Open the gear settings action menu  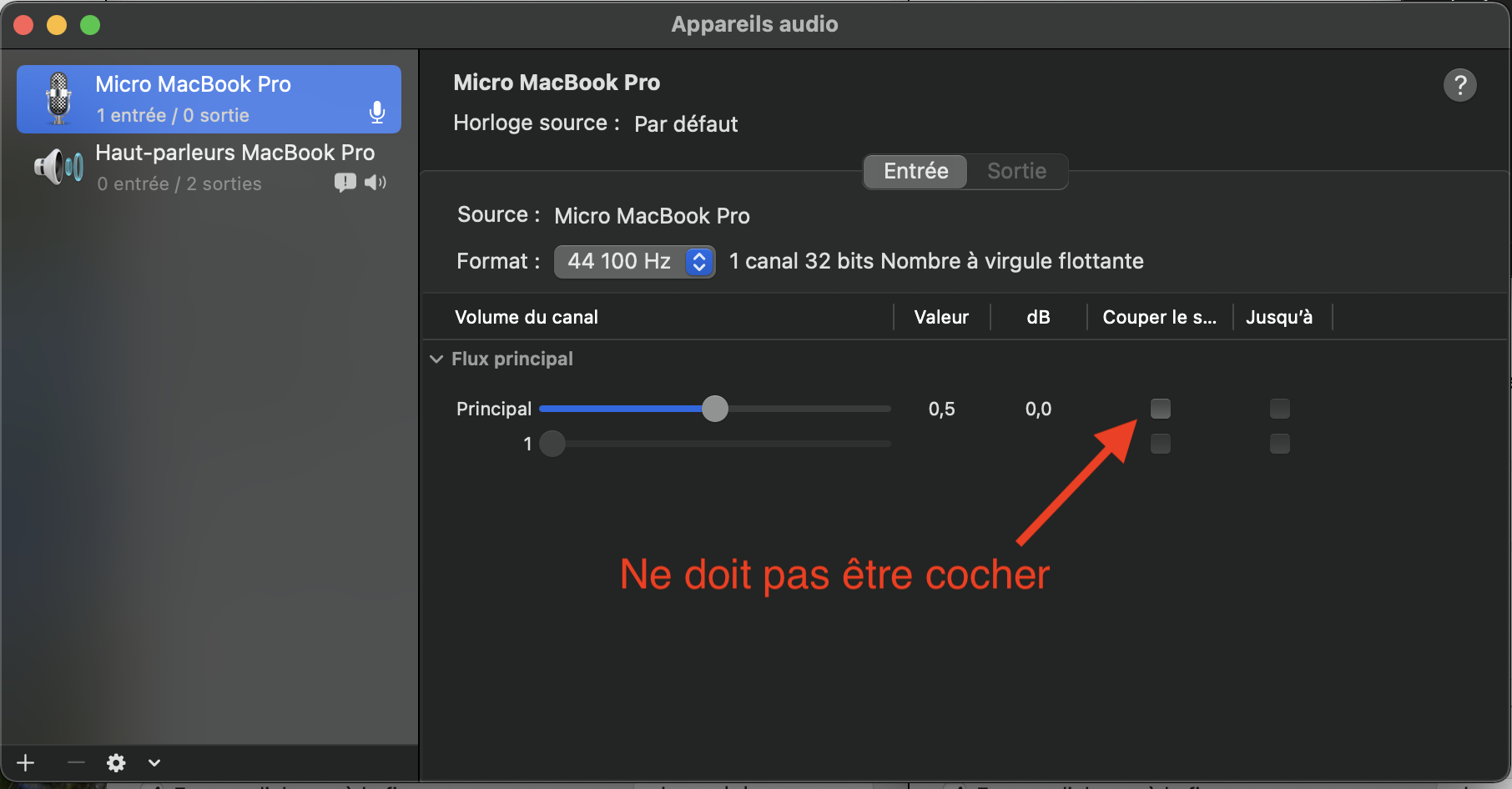pos(116,762)
